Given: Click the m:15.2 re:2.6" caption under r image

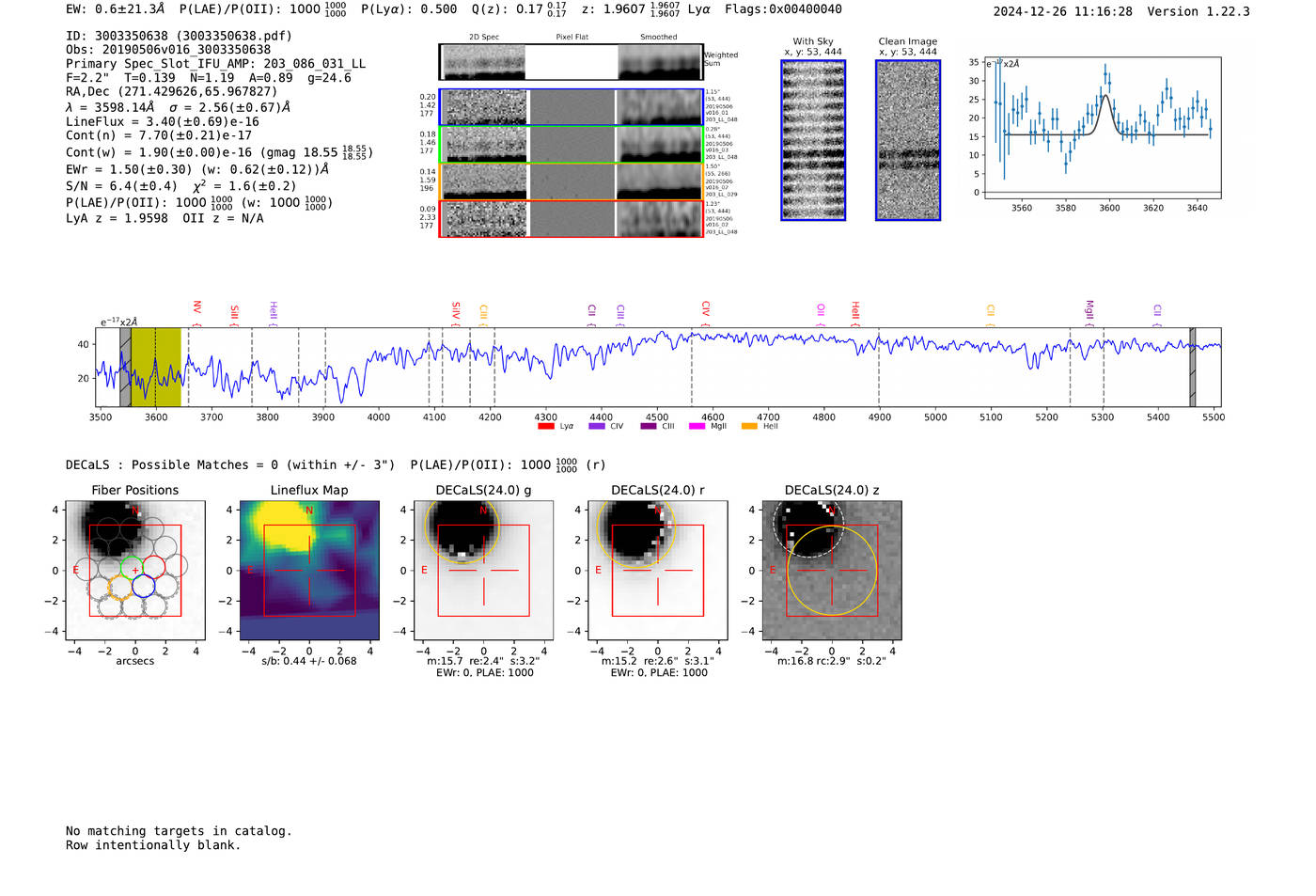Looking at the screenshot, I should pyautogui.click(x=658, y=661).
